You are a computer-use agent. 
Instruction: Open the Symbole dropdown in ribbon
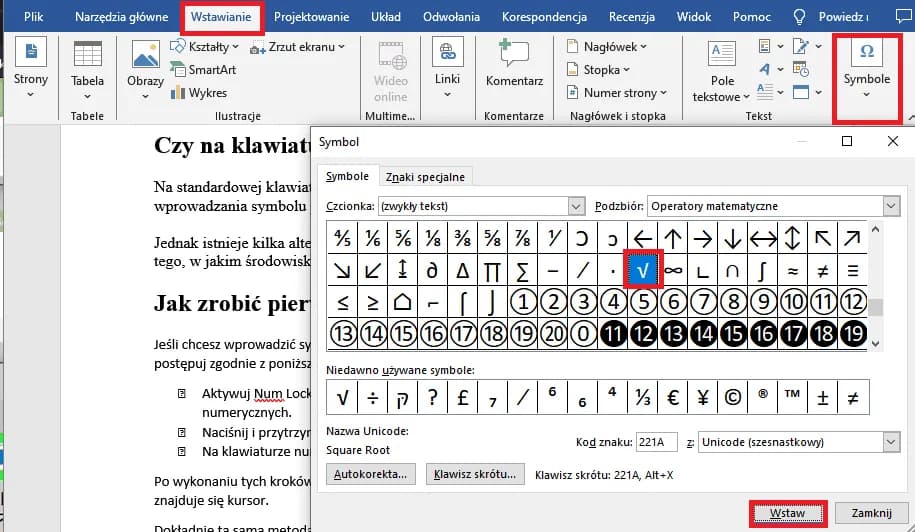[866, 67]
